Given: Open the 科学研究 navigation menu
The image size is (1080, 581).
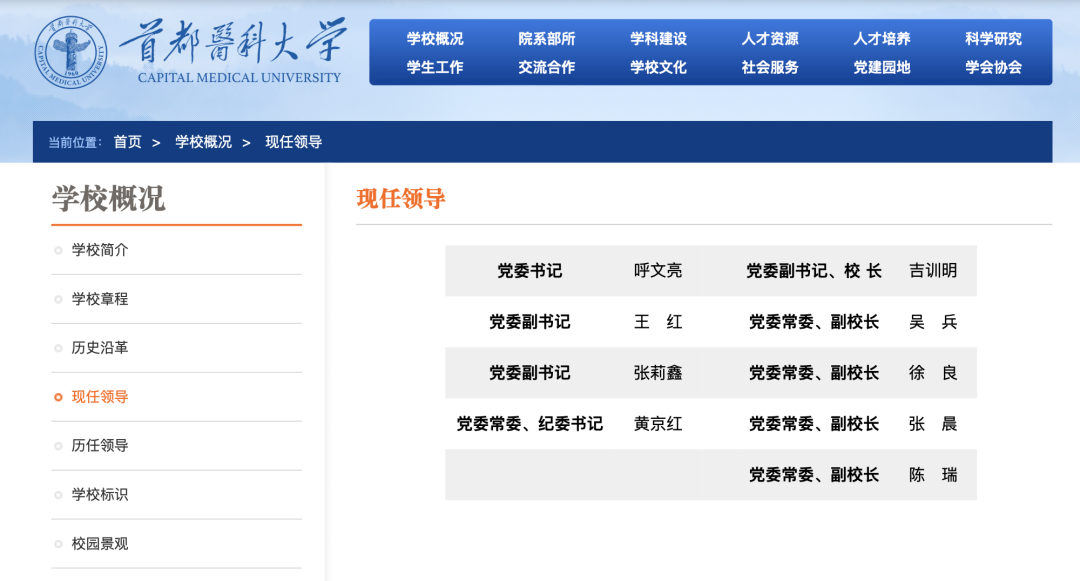Looking at the screenshot, I should click(993, 39).
